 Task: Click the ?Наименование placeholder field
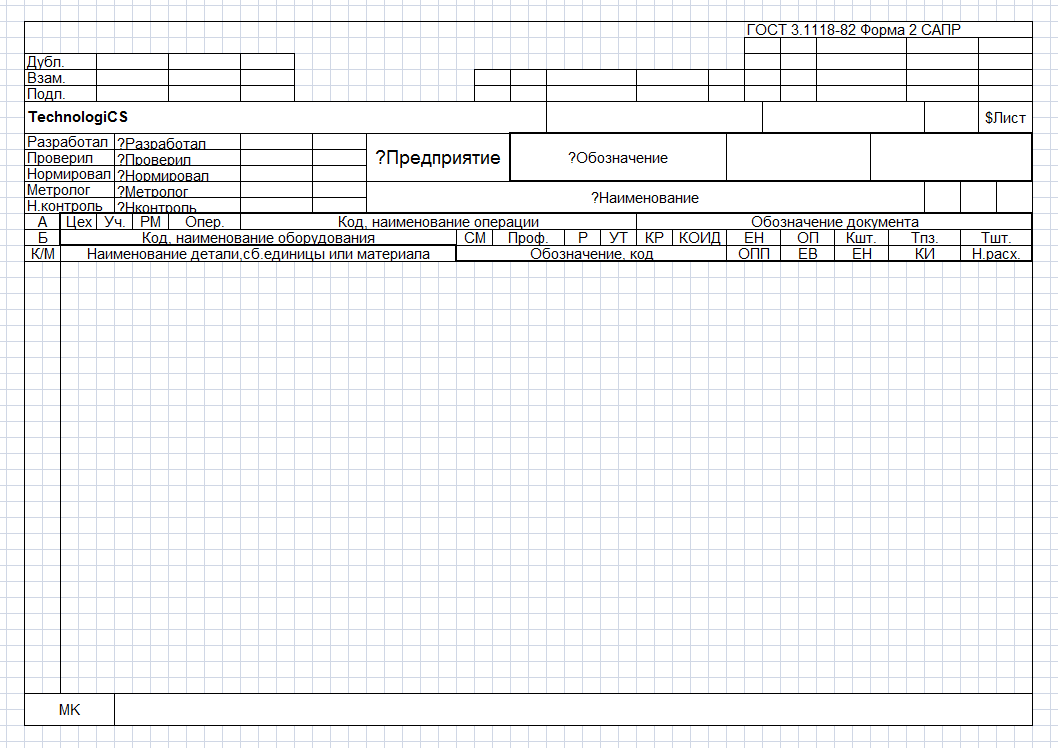tap(644, 198)
